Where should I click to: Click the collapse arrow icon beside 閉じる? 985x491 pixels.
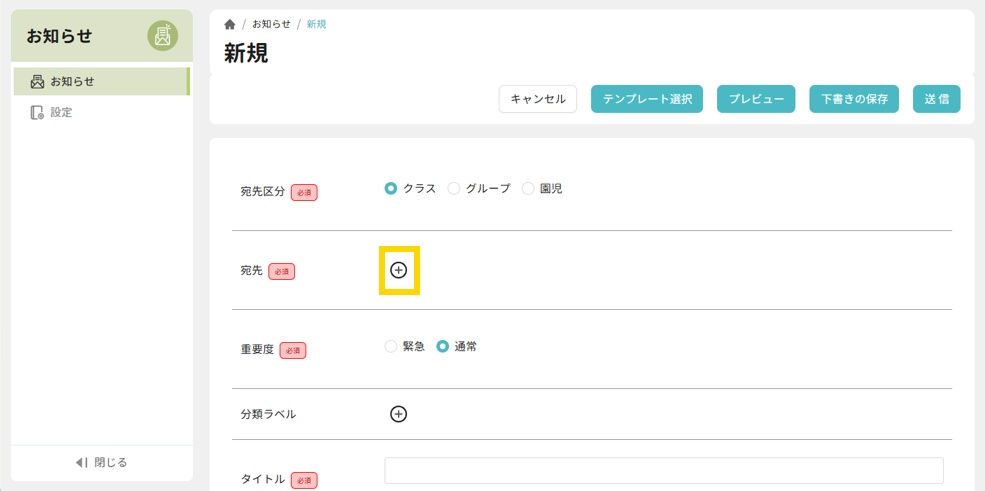(x=82, y=463)
